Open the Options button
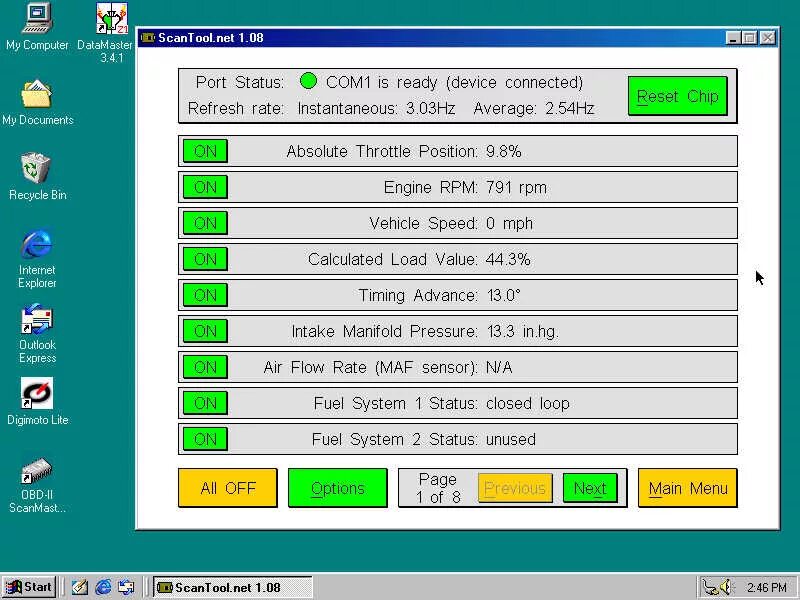 (x=338, y=488)
